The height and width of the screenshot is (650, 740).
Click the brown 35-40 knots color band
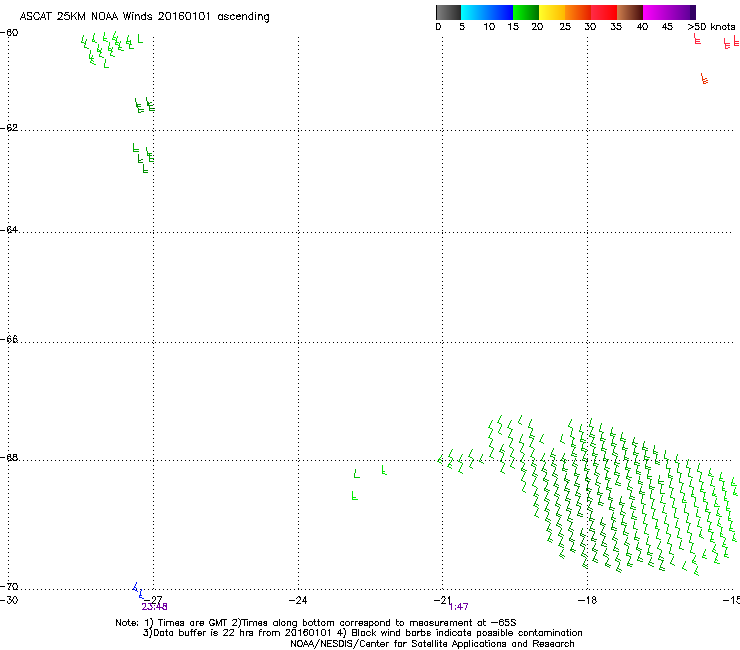pos(630,12)
